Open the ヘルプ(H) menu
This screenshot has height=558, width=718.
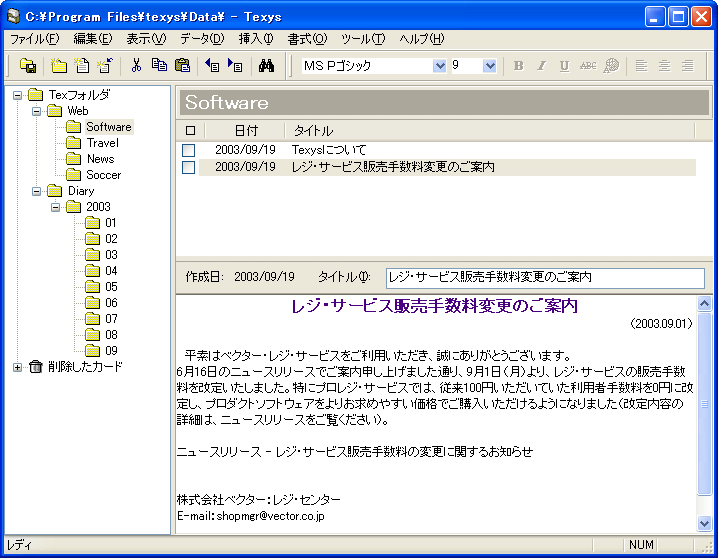pyautogui.click(x=422, y=39)
